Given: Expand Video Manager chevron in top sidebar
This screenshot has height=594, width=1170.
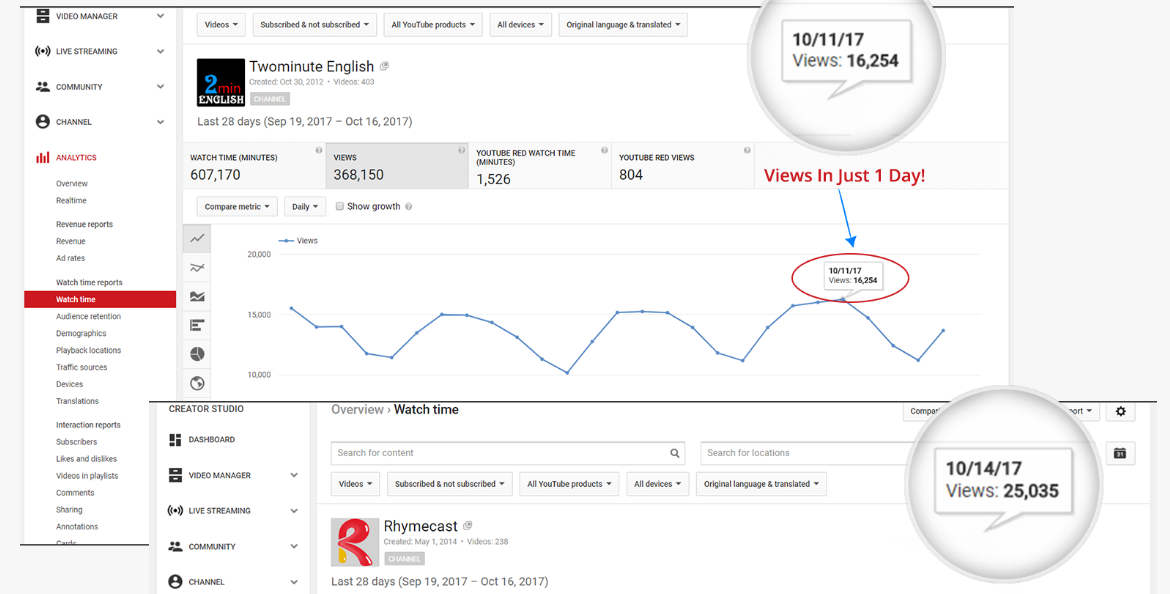Looking at the screenshot, I should 160,16.
